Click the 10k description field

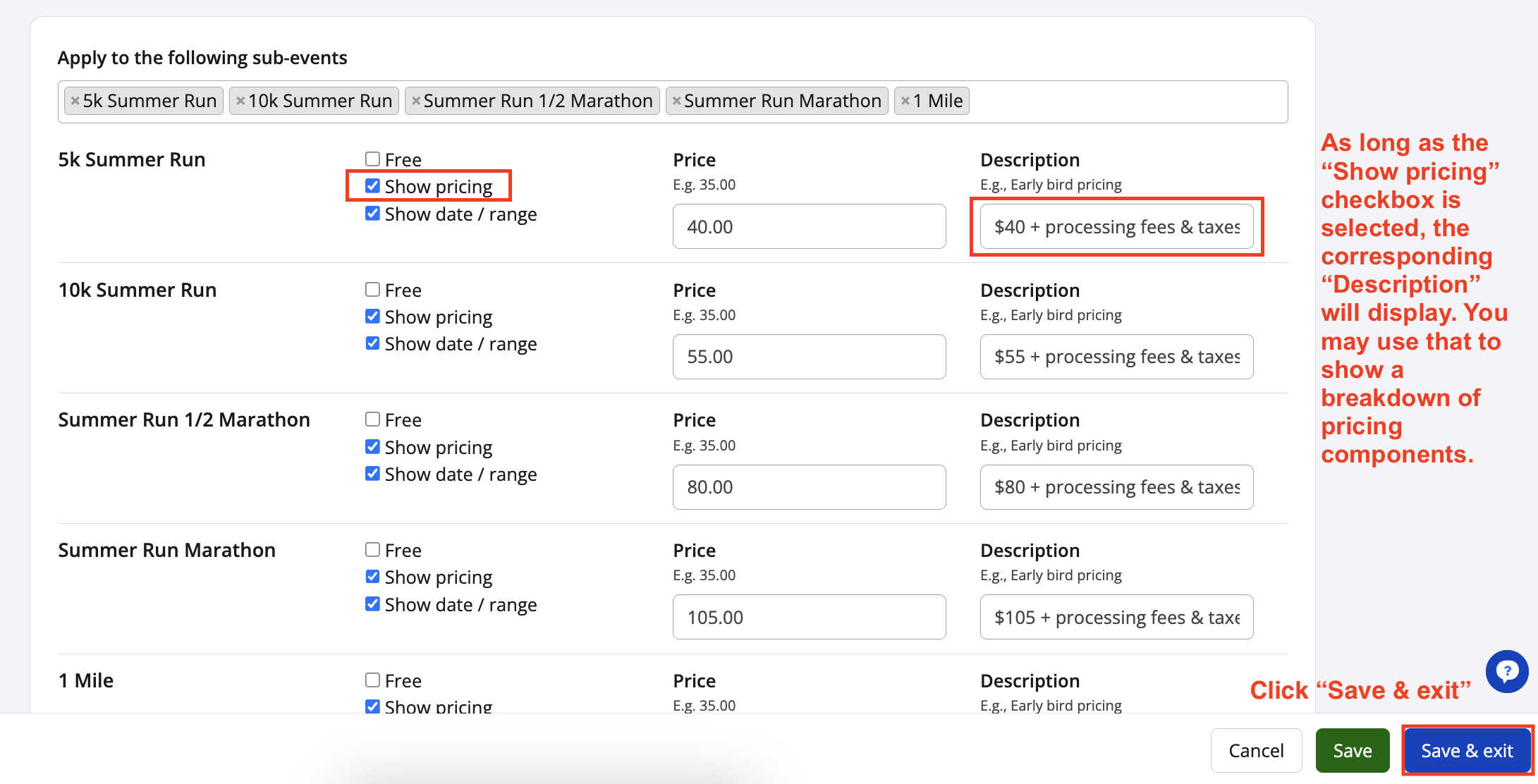pos(1116,357)
